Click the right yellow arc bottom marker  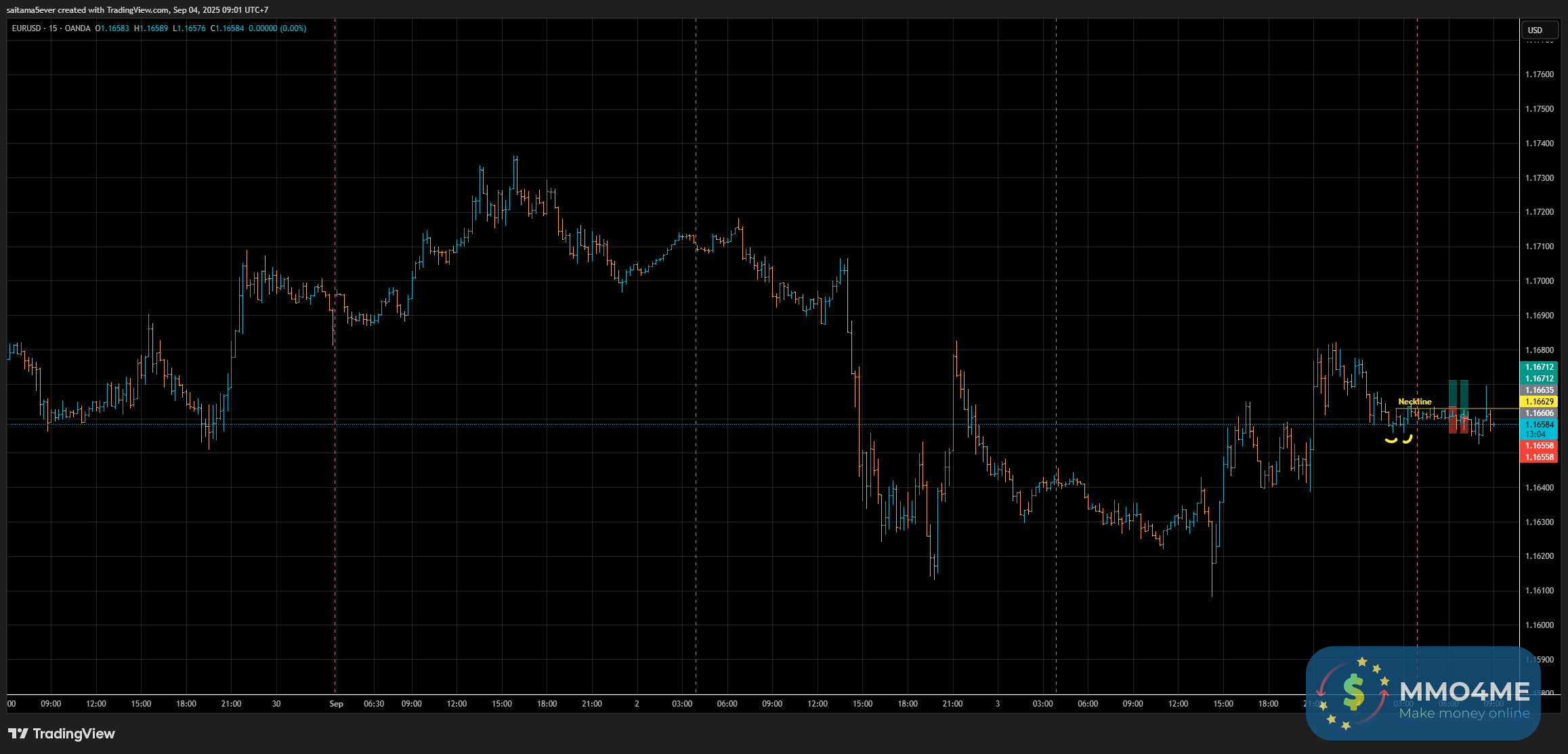(1407, 439)
